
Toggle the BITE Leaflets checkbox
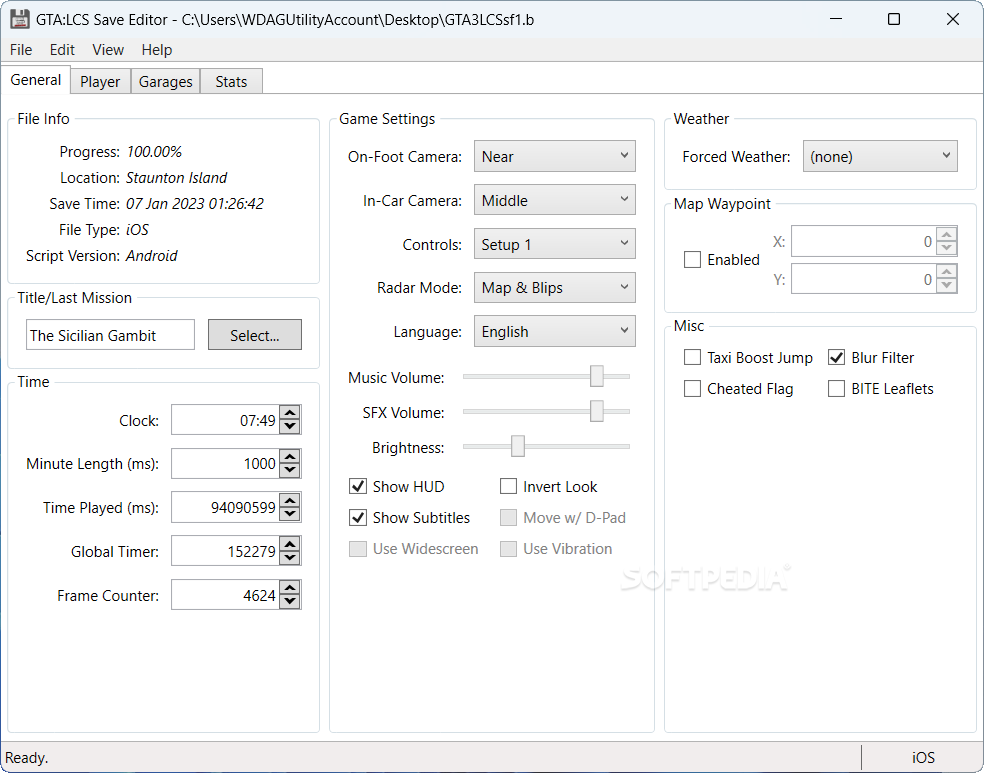(837, 389)
